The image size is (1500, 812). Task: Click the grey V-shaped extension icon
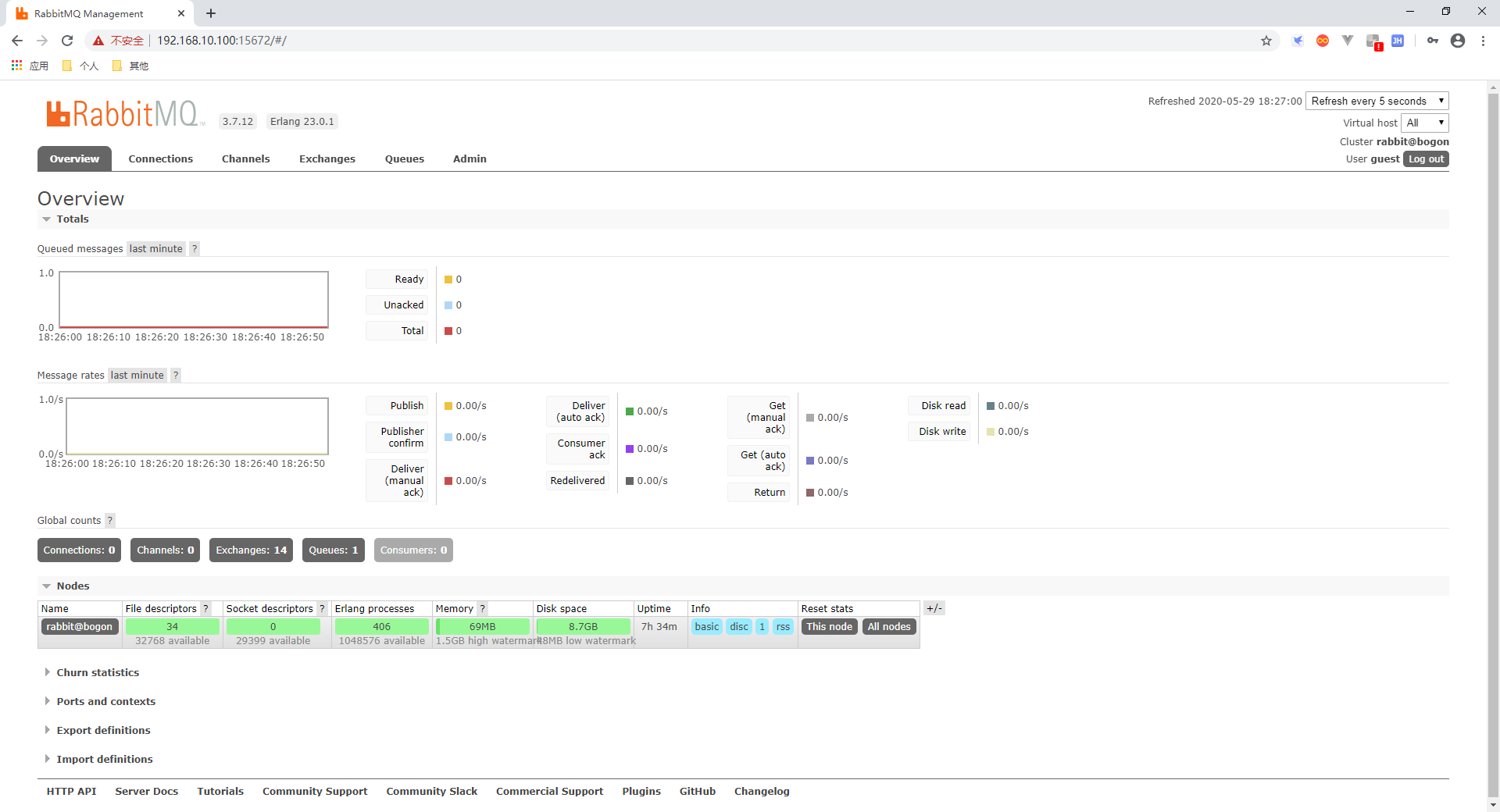[x=1348, y=41]
